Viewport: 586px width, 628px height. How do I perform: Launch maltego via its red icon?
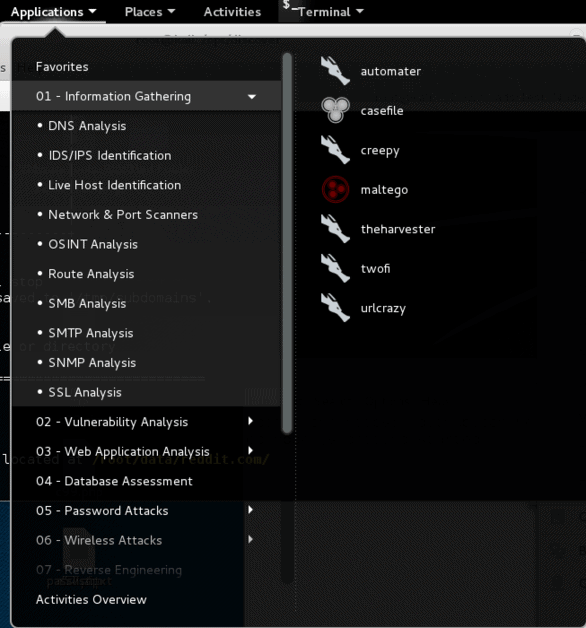click(x=335, y=189)
